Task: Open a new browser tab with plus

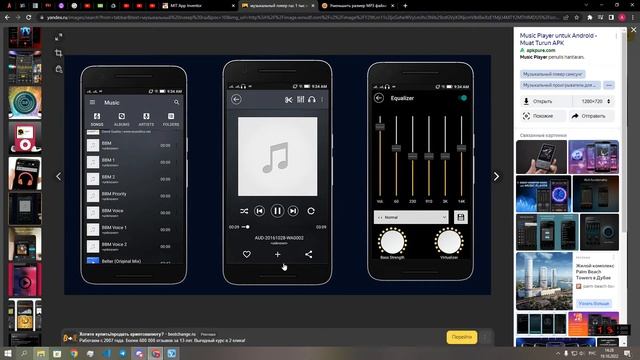Action: pyautogui.click(x=405, y=6)
